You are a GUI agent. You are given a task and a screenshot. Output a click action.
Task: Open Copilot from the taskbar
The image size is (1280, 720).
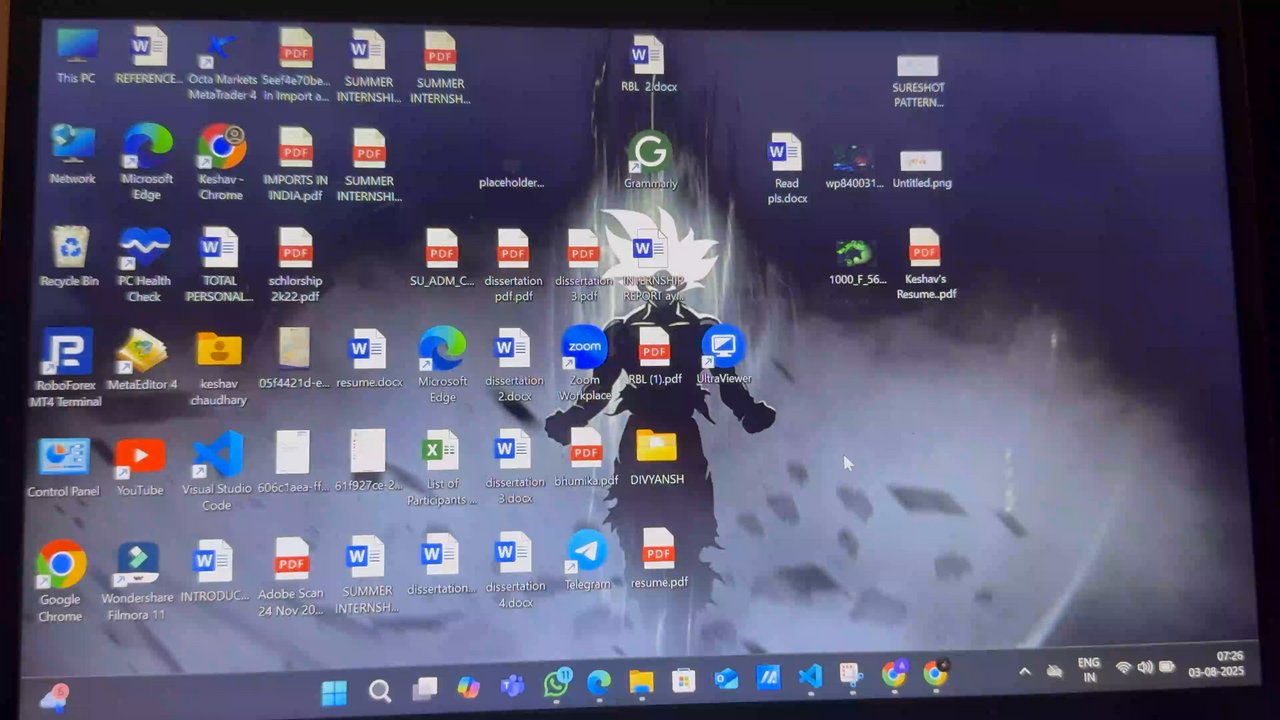(468, 688)
